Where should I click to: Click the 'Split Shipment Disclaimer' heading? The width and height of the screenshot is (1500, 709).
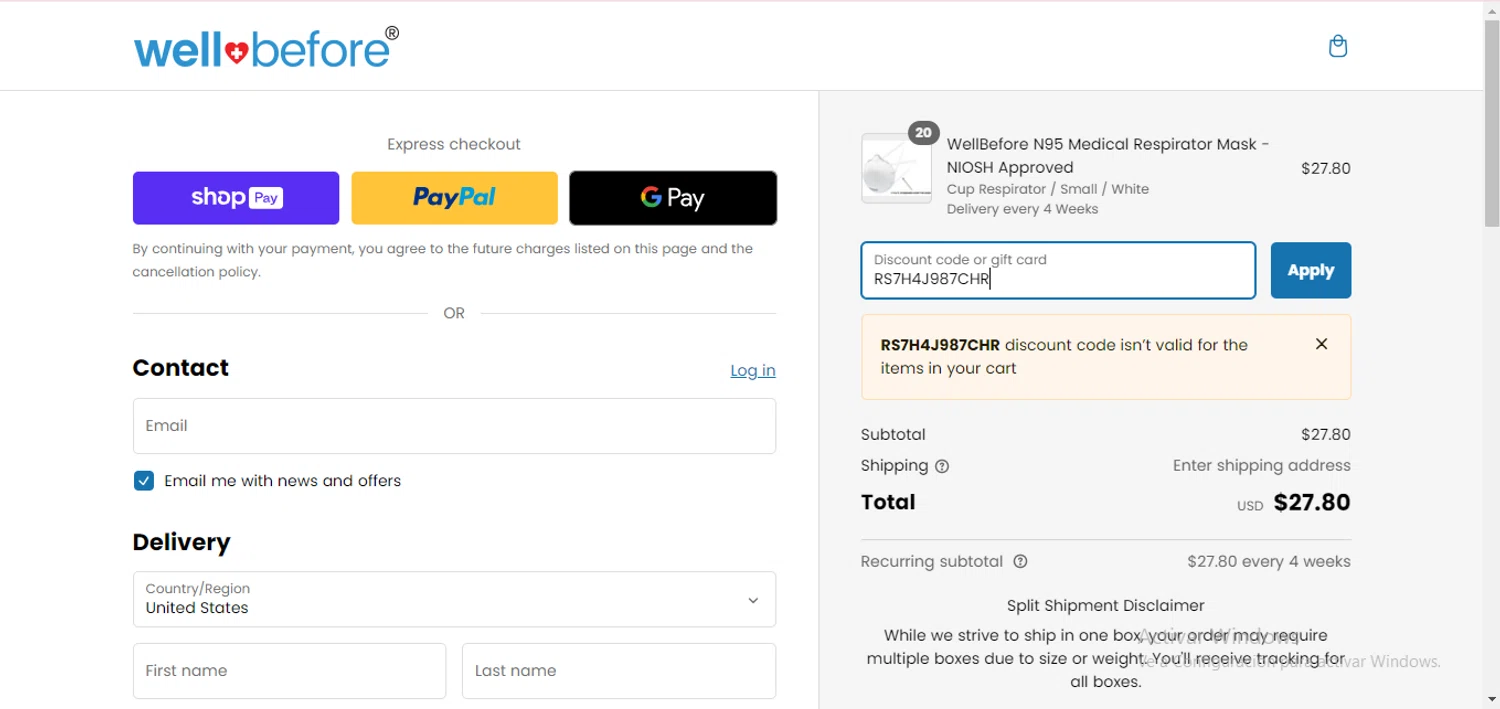tap(1106, 605)
